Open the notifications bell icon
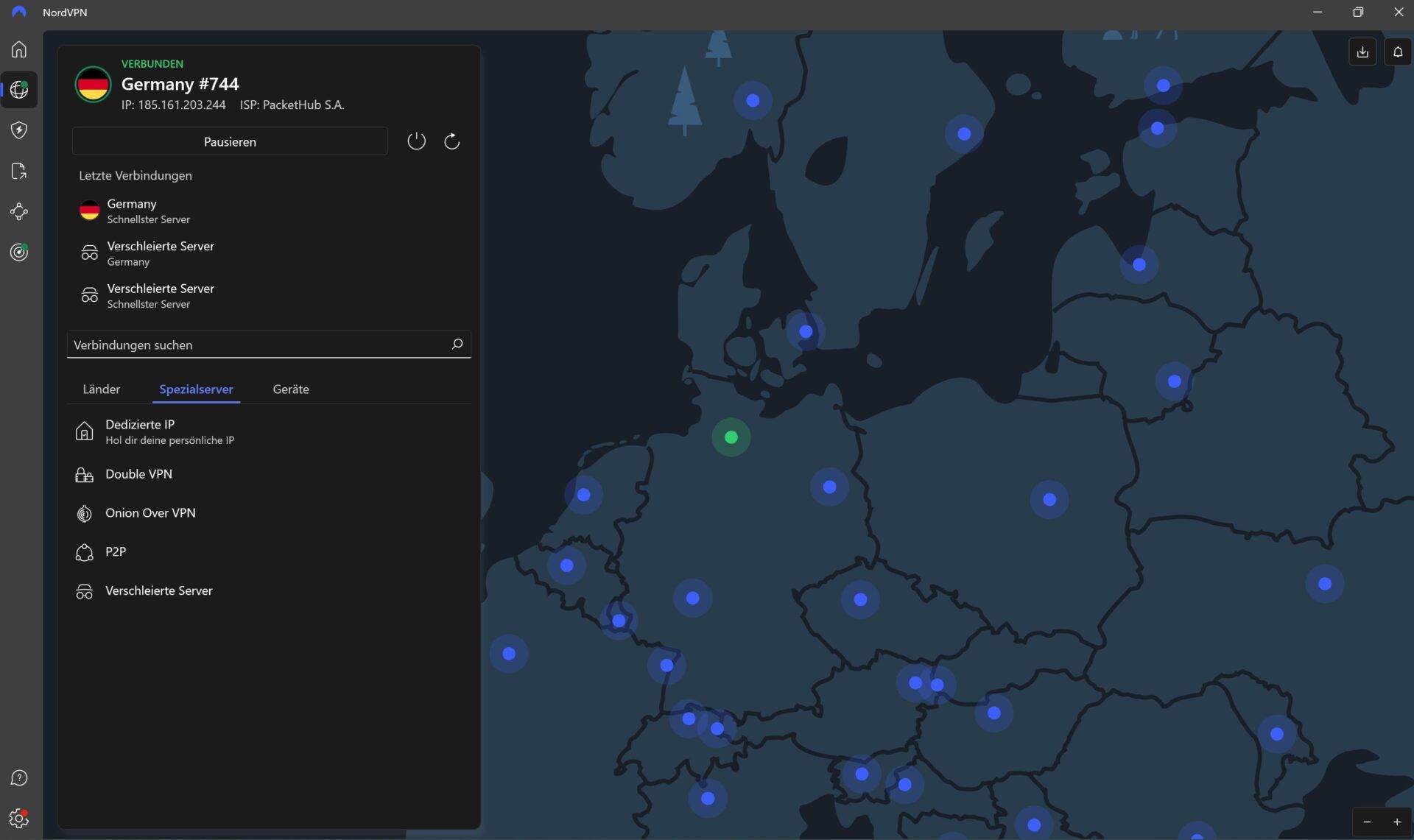Image resolution: width=1414 pixels, height=840 pixels. (x=1398, y=52)
